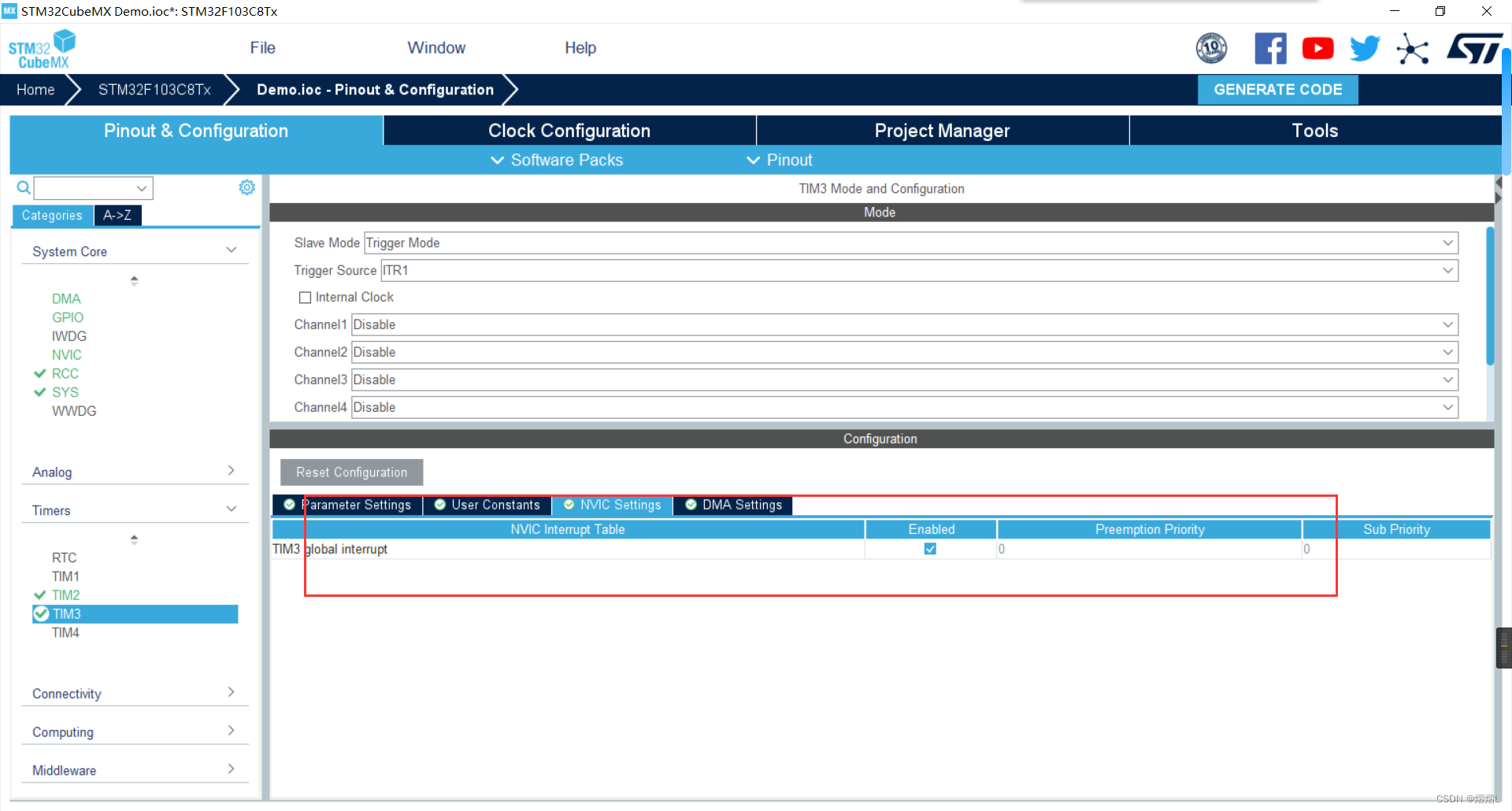The height and width of the screenshot is (811, 1512).
Task: Open the categories settings gear icon
Action: tap(246, 187)
